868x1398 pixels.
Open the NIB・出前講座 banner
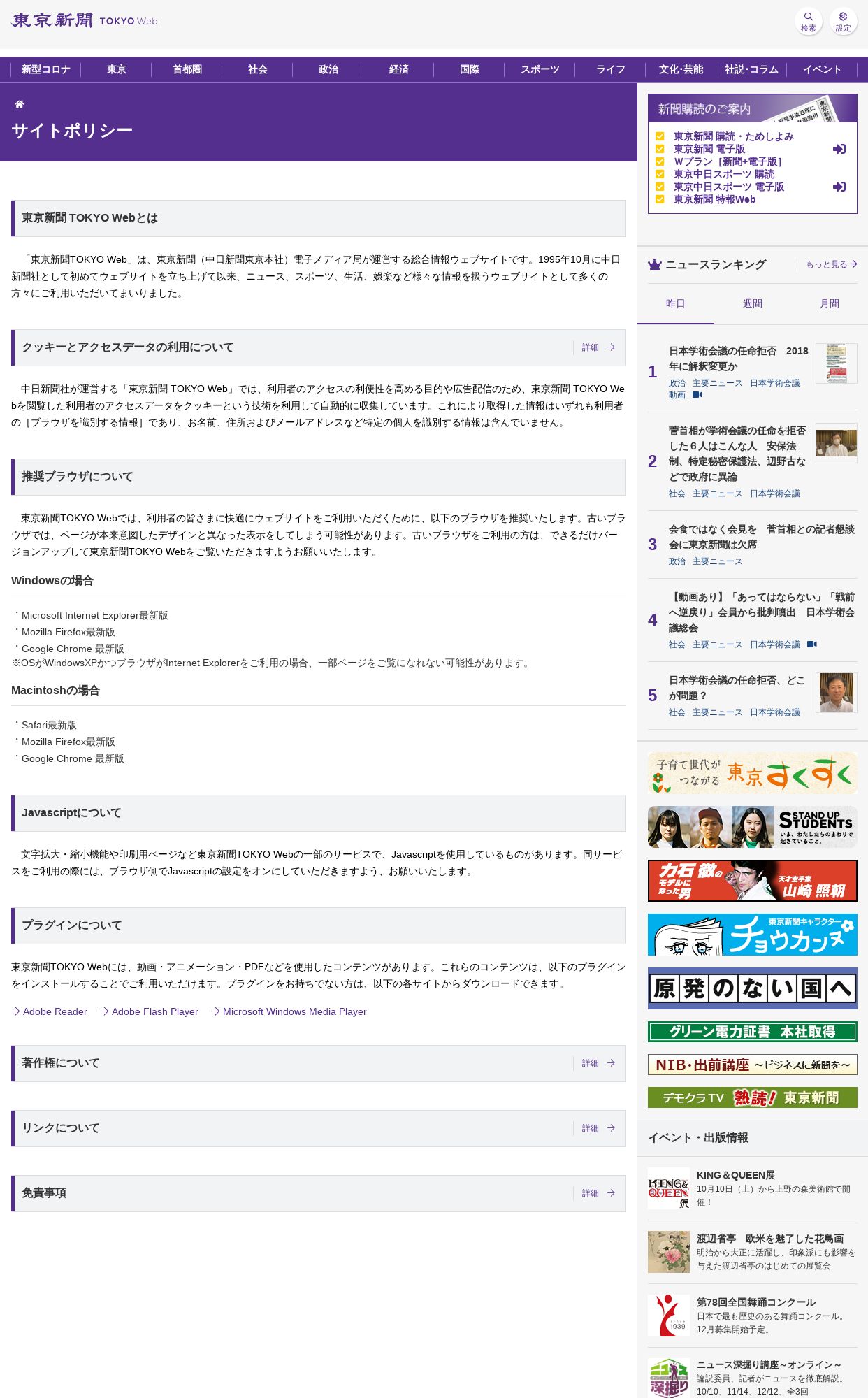tap(753, 1065)
